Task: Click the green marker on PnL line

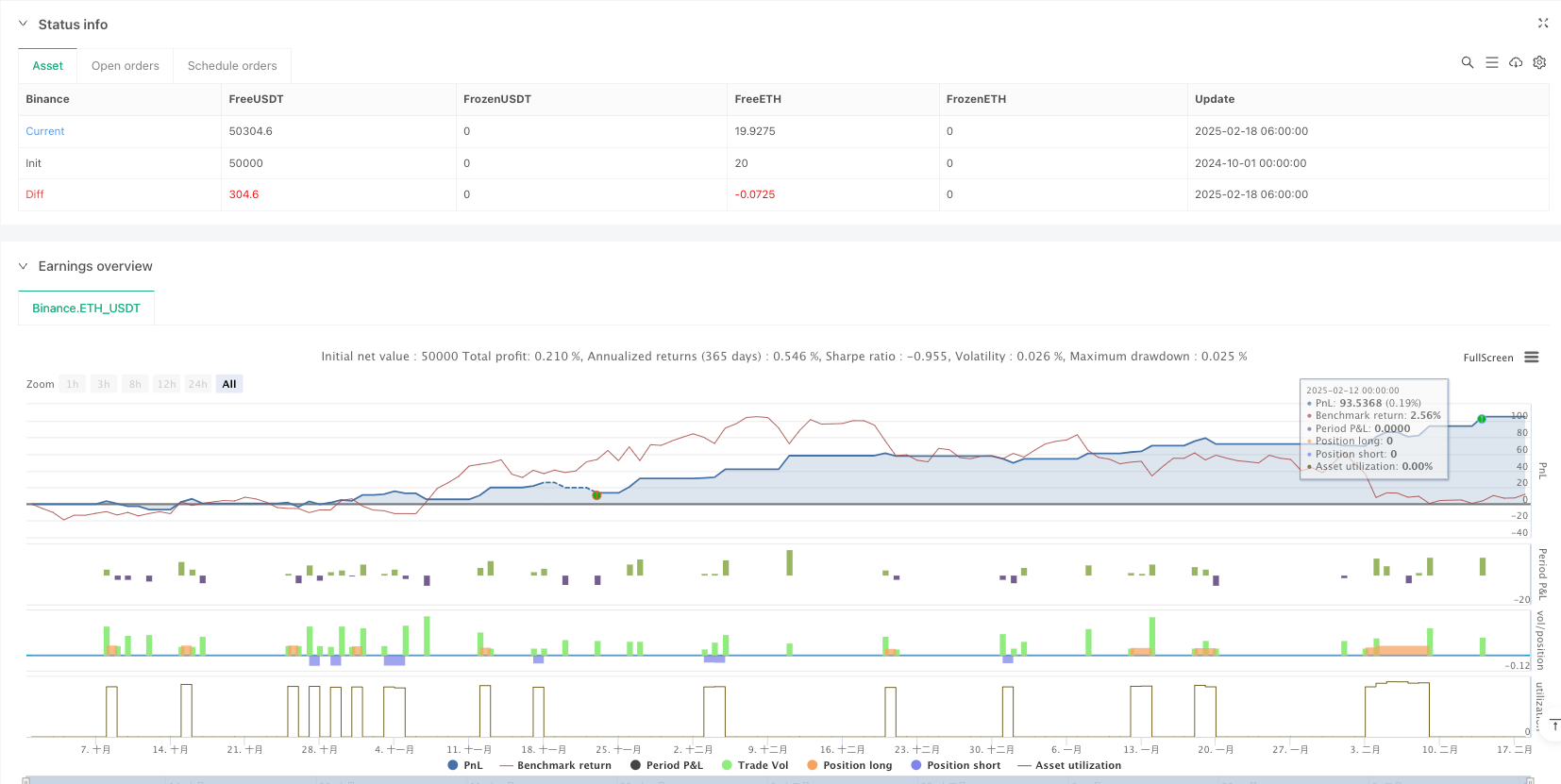Action: point(1482,419)
